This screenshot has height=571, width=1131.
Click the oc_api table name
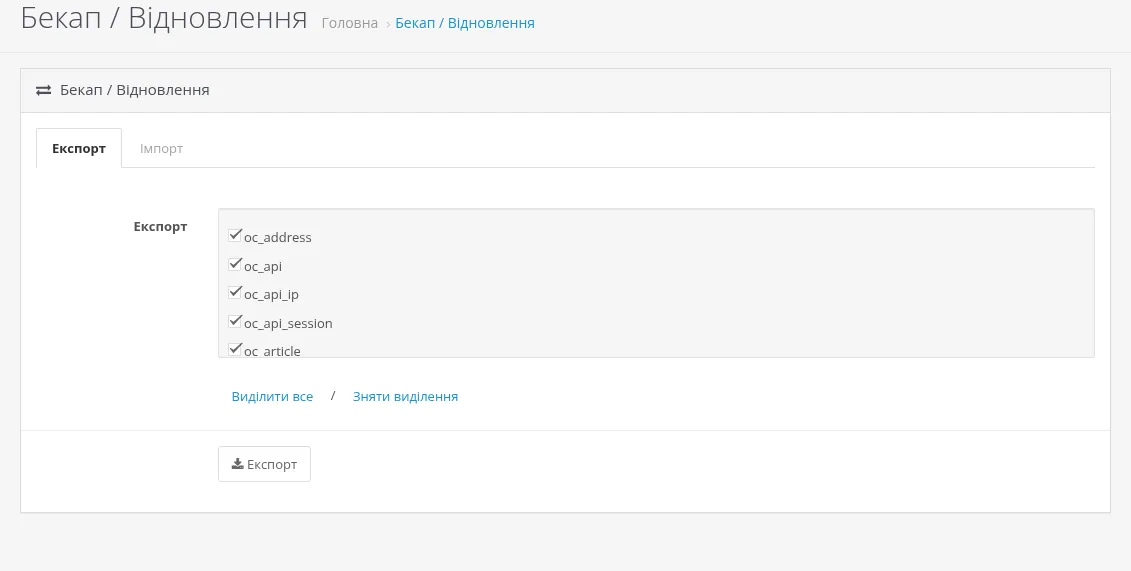click(263, 266)
